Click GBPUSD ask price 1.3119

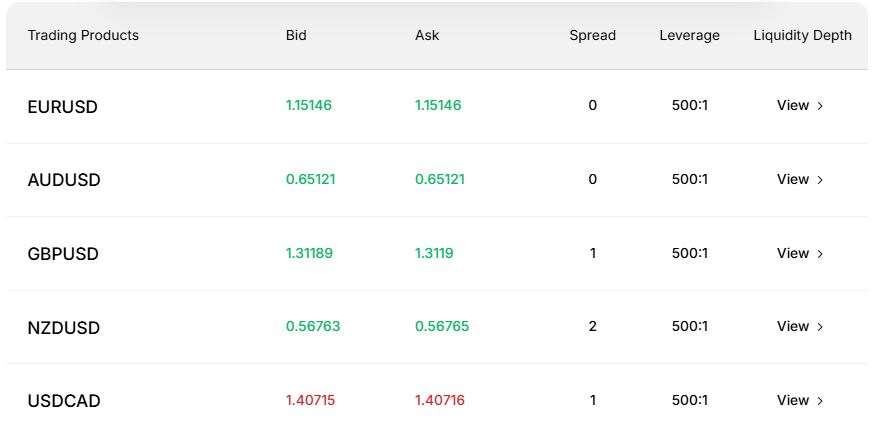(x=434, y=253)
